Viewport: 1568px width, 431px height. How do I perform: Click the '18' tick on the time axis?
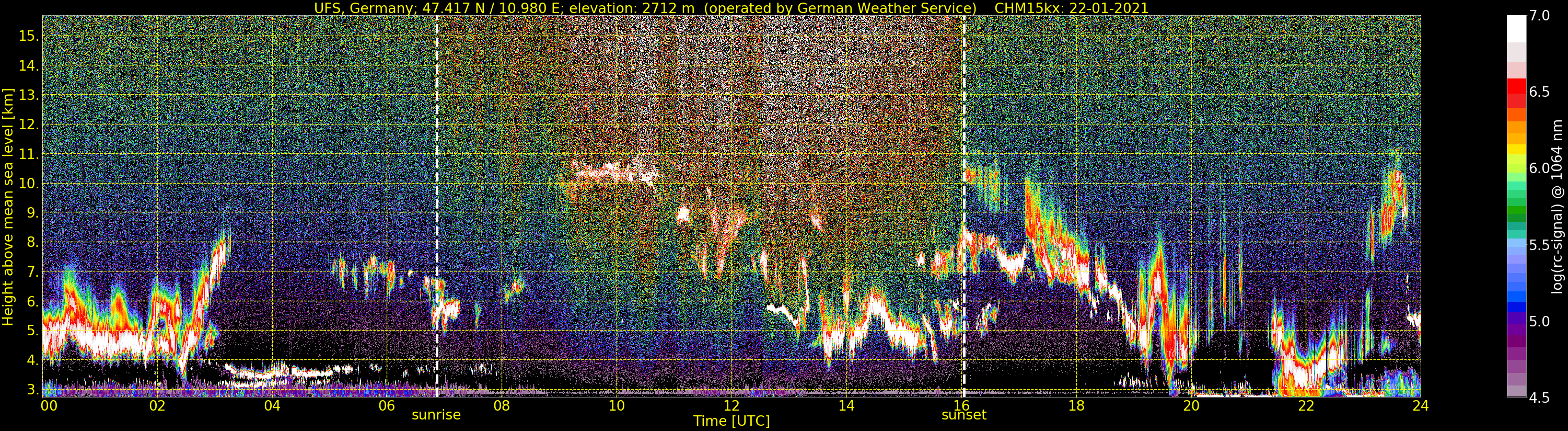point(1076,405)
